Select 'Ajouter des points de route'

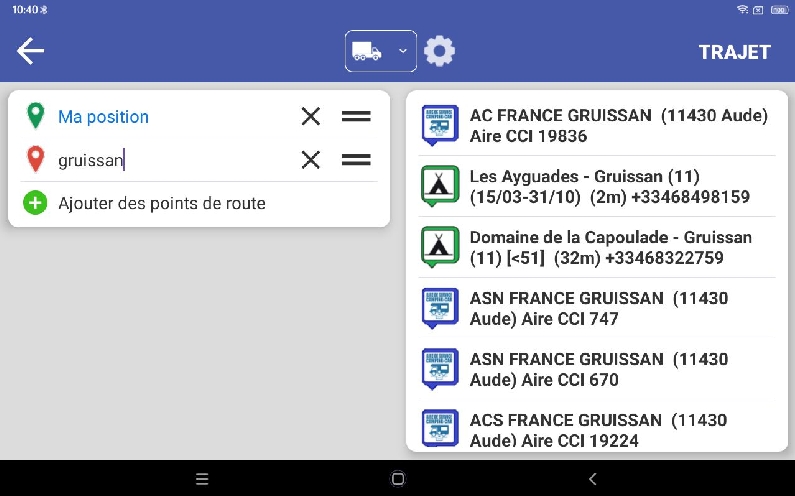(162, 203)
